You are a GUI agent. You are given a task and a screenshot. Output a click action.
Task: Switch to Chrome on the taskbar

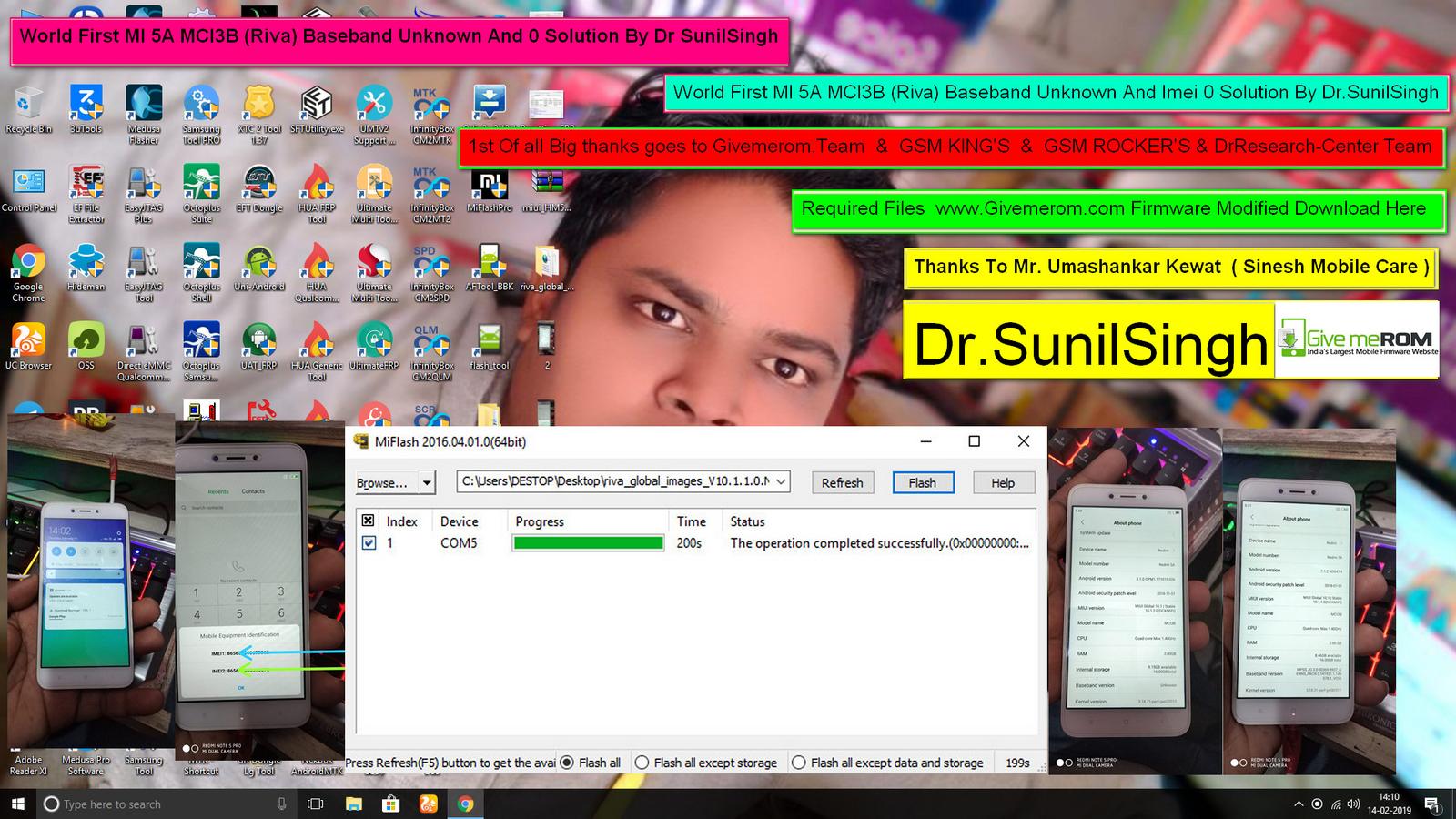pyautogui.click(x=465, y=804)
